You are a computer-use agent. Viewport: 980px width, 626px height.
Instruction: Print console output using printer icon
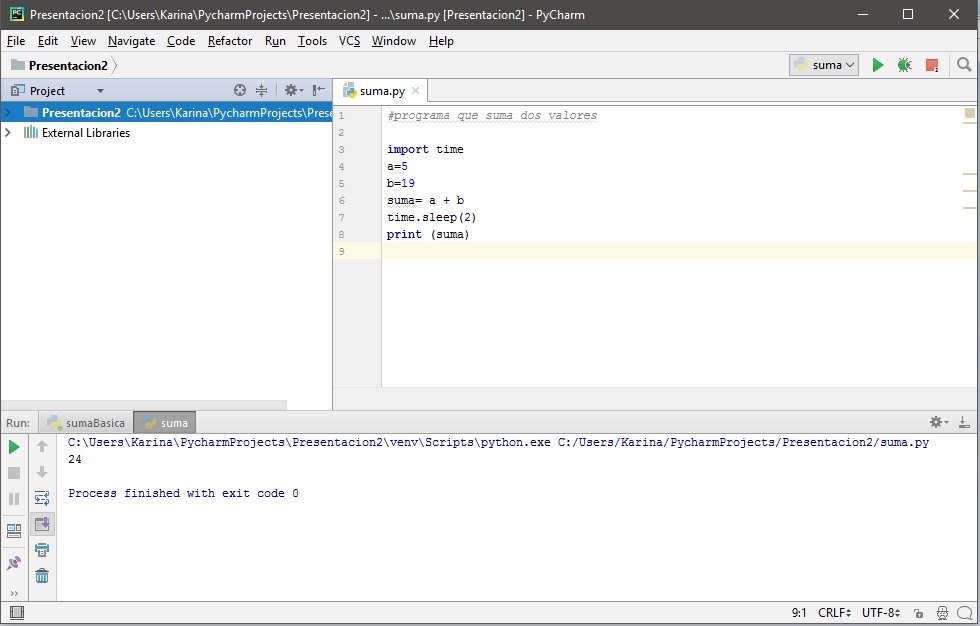(42, 548)
